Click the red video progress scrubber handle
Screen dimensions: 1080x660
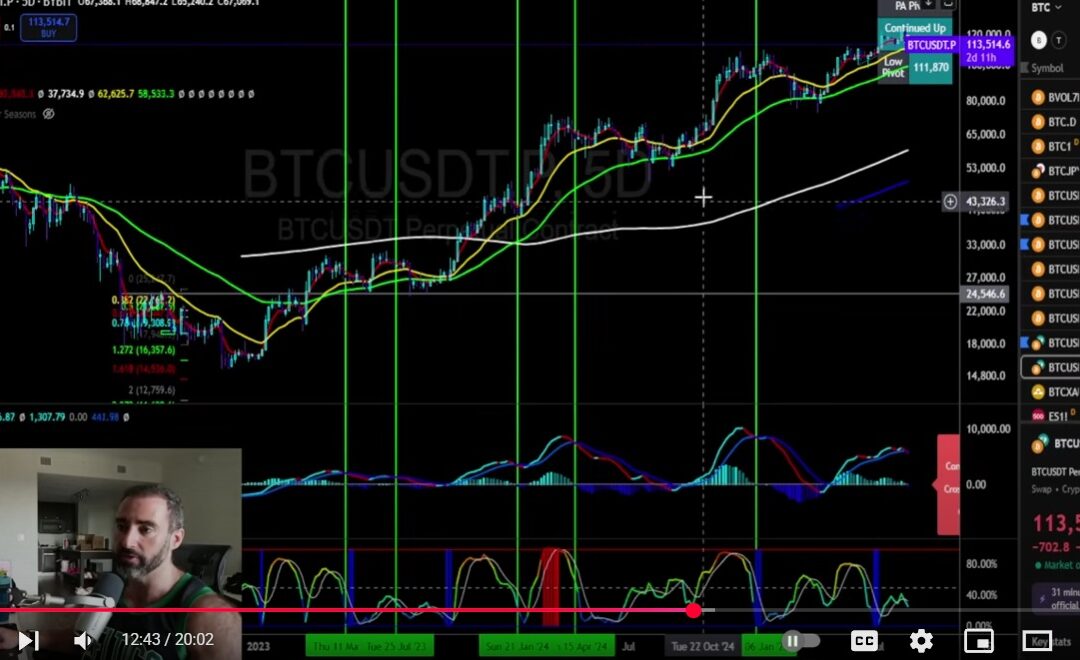pos(694,610)
